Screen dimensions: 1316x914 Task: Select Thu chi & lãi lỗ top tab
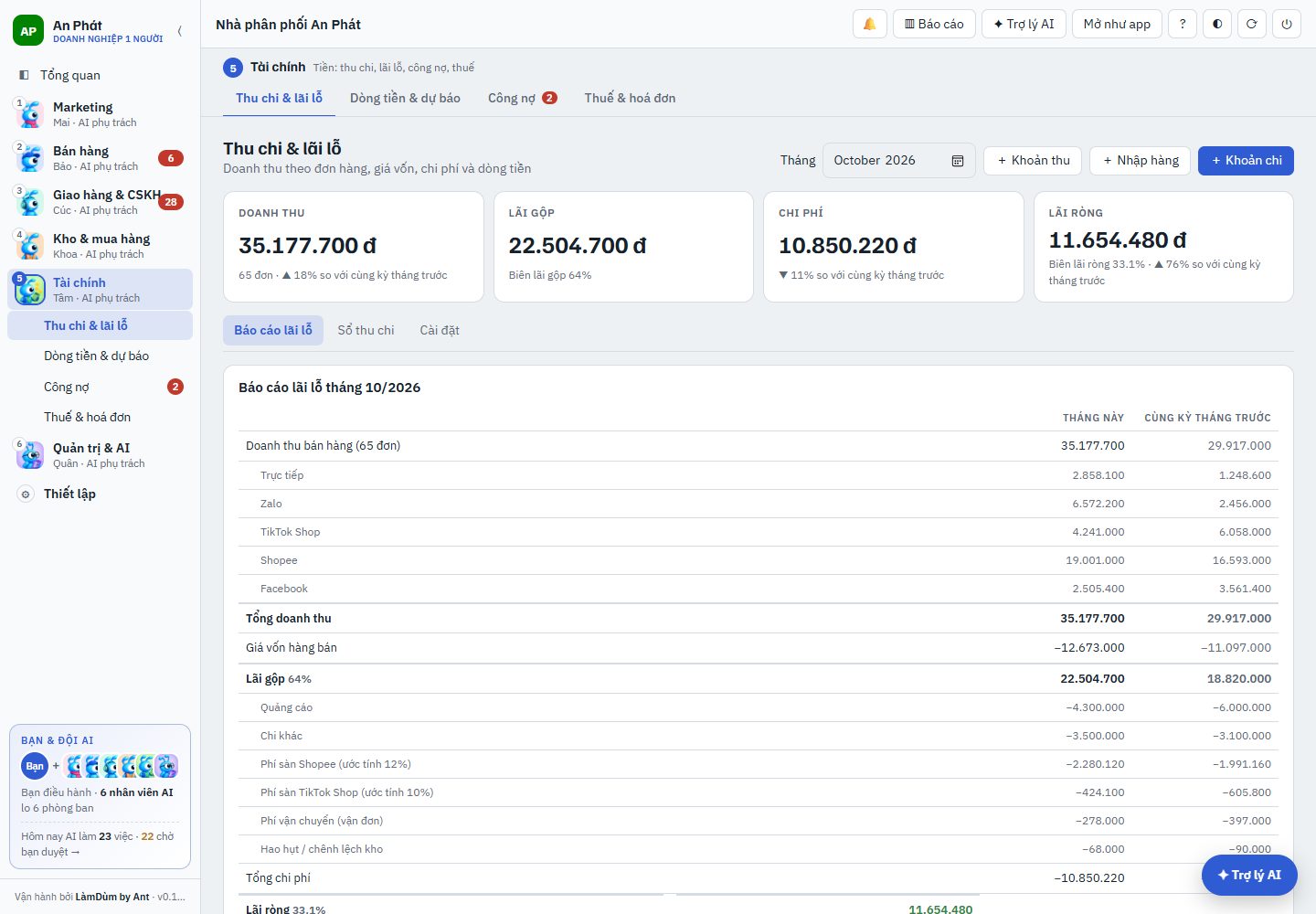point(279,98)
